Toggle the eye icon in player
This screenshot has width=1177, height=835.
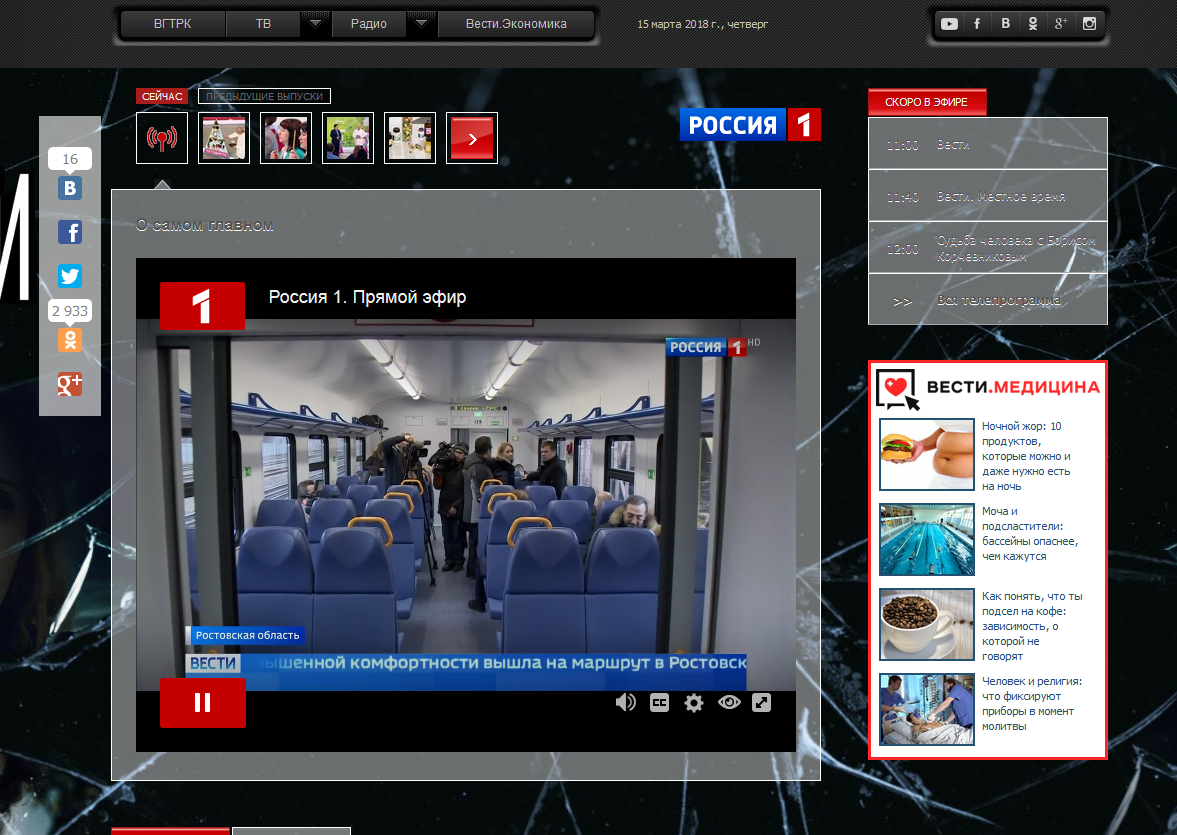(x=728, y=703)
